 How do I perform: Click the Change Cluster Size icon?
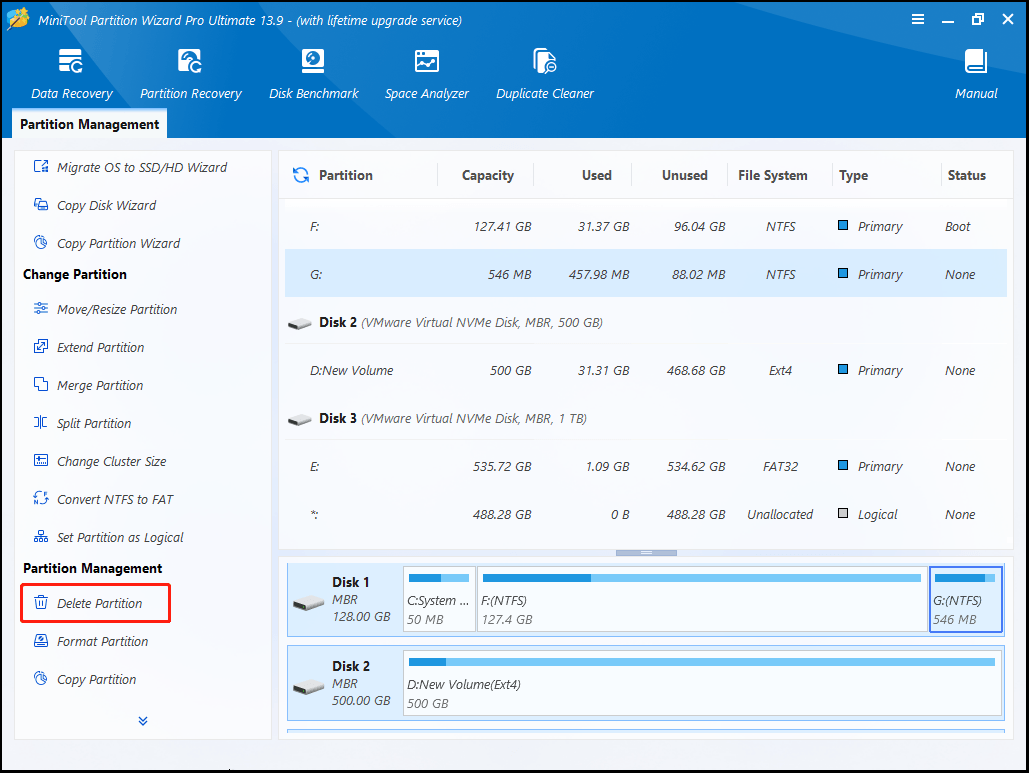click(x=41, y=461)
